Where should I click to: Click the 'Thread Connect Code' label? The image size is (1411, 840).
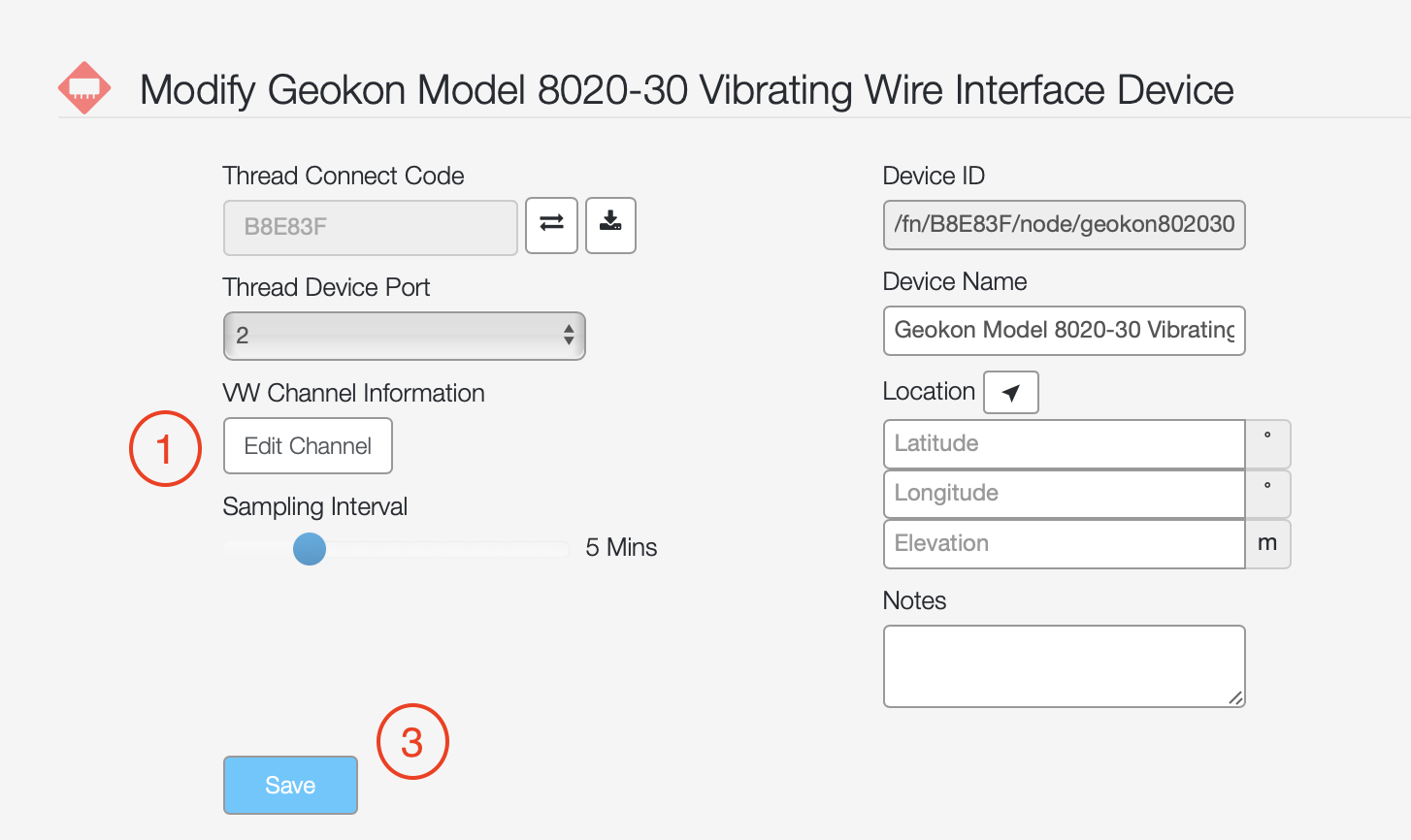(x=344, y=176)
